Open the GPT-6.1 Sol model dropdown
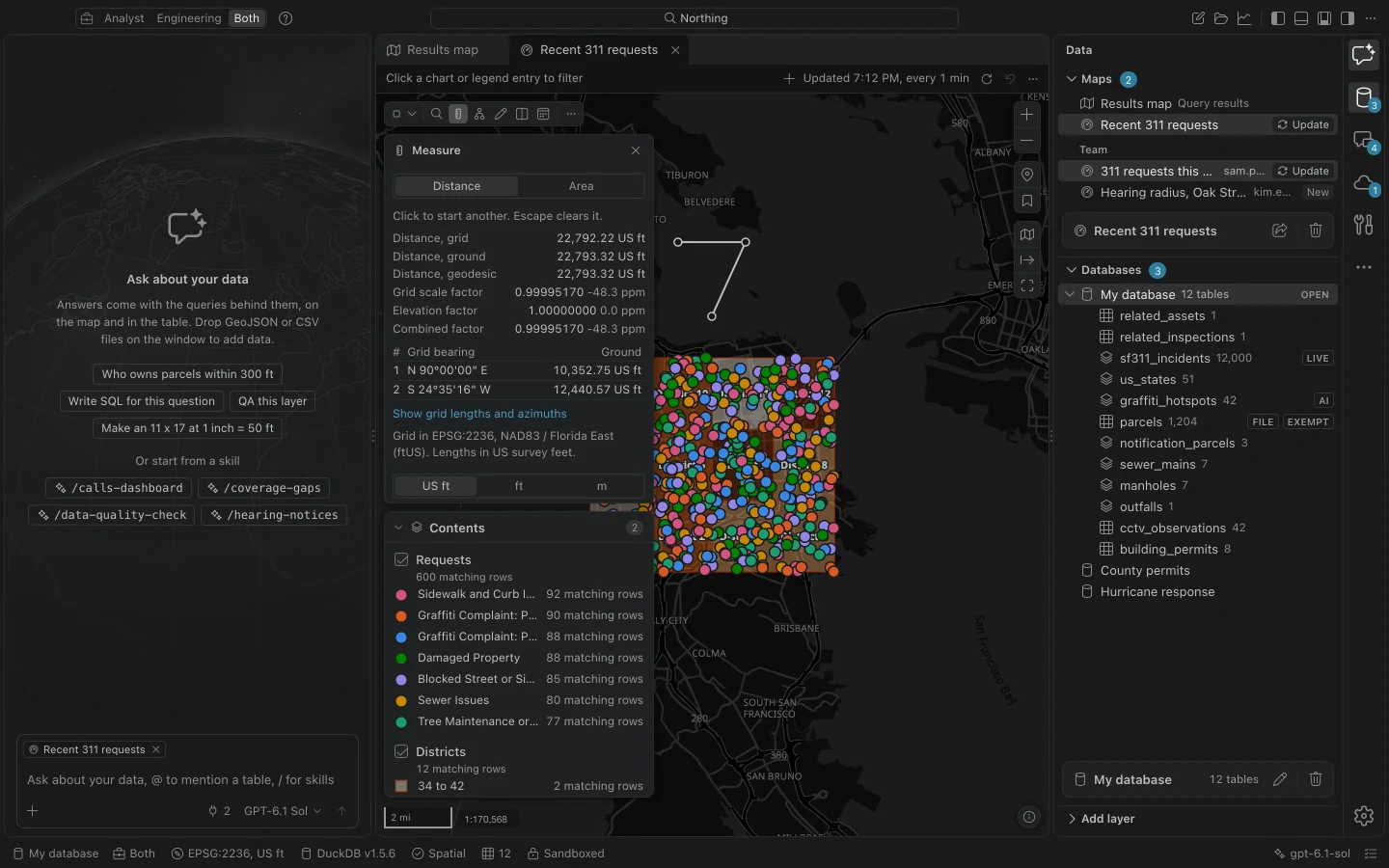This screenshot has width=1389, height=868. (283, 811)
